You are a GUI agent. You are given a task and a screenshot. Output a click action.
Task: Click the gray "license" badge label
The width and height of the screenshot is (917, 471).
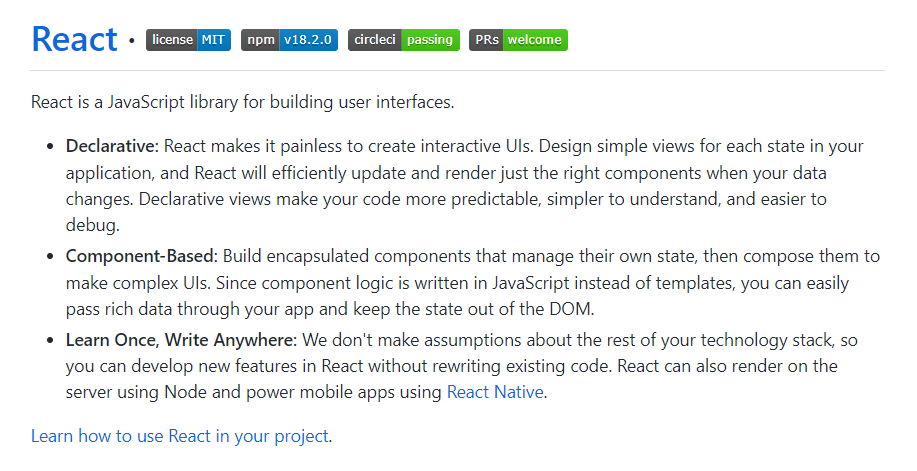point(172,40)
